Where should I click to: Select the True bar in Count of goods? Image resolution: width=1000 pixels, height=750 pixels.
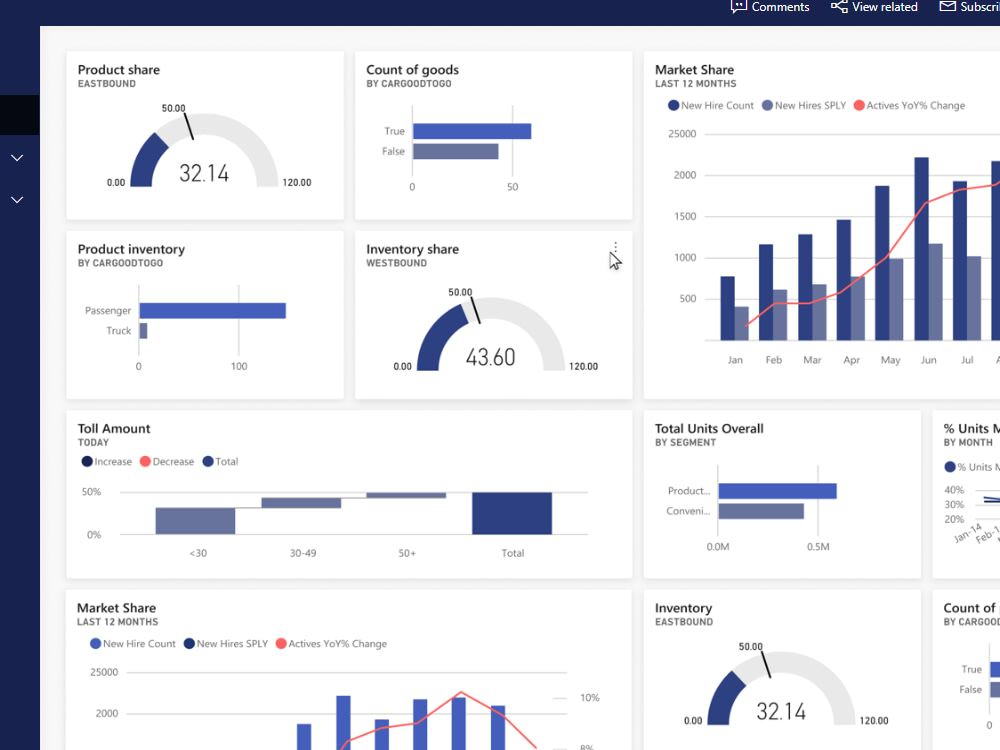tap(470, 129)
